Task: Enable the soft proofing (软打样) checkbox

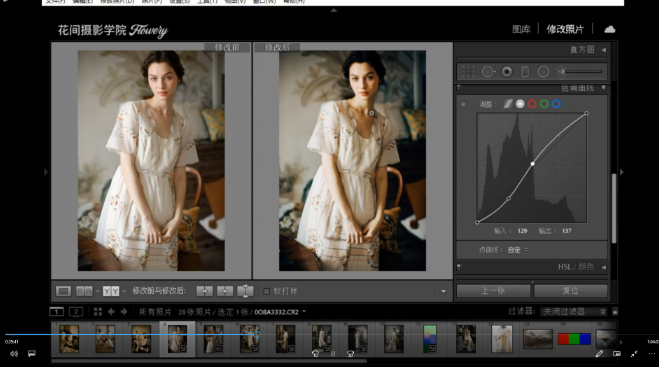Action: [266, 291]
